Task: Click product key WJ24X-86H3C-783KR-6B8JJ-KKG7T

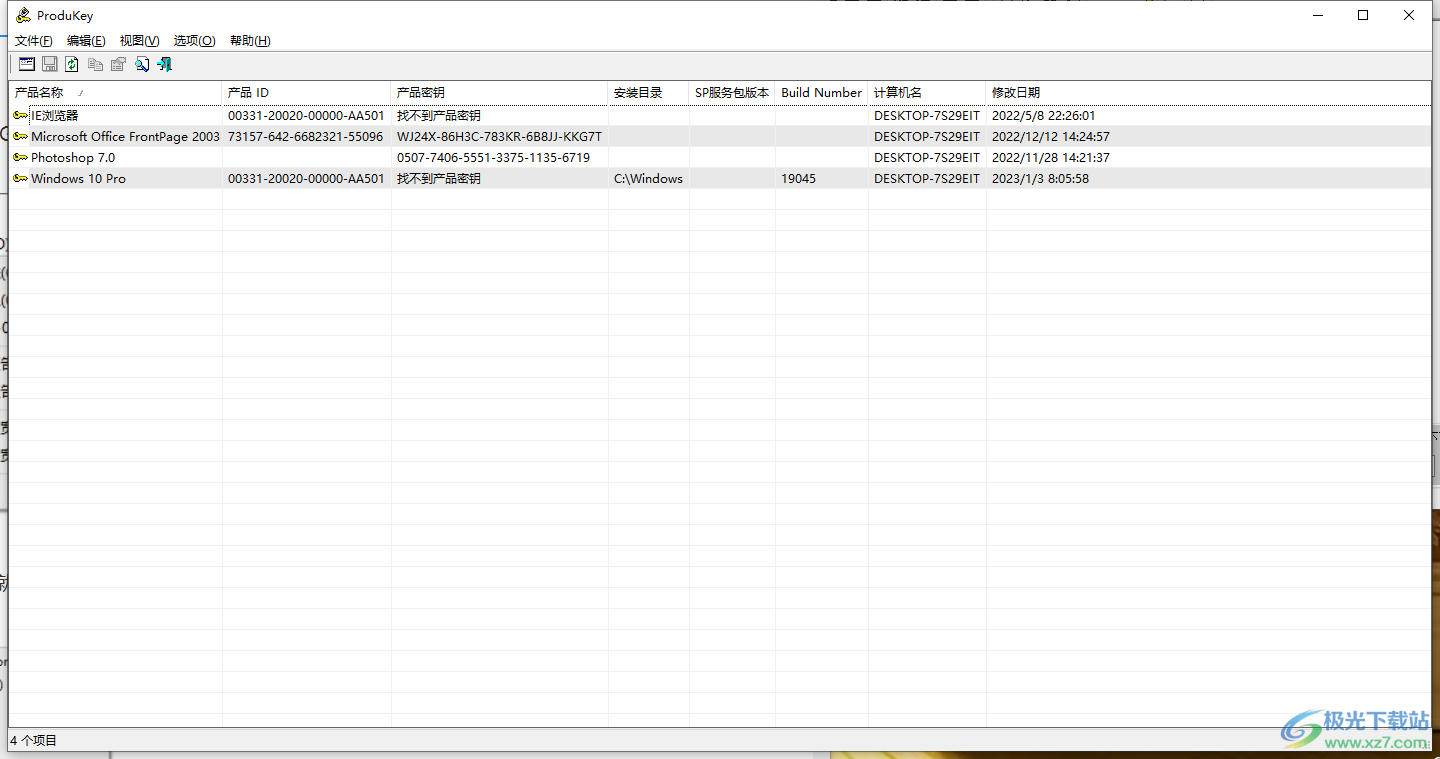Action: click(x=499, y=136)
